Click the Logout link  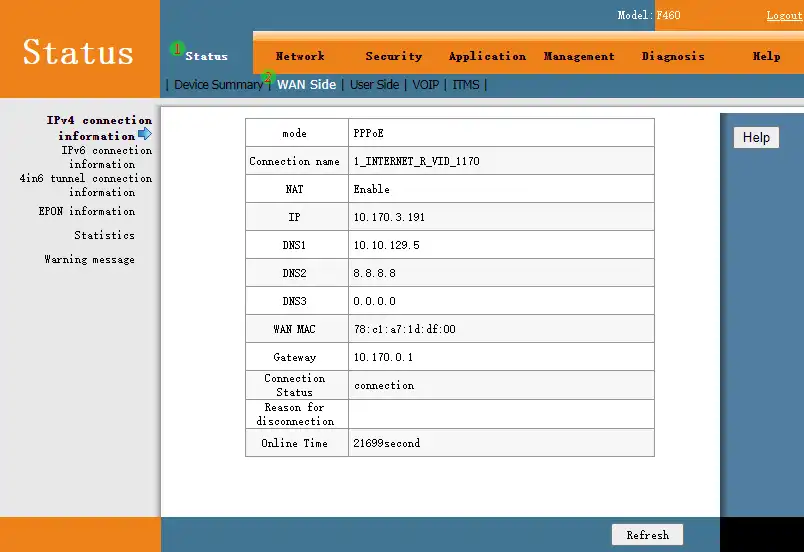click(x=784, y=16)
